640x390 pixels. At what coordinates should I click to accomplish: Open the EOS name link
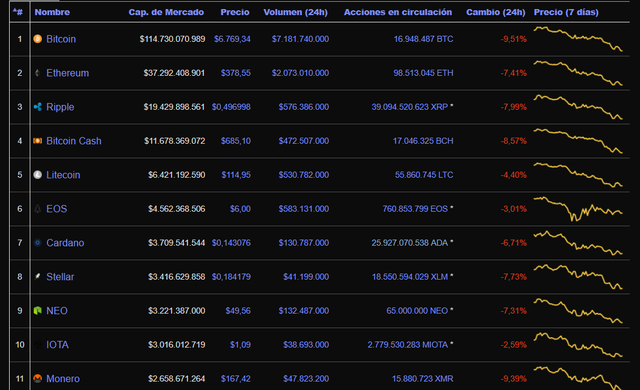[x=57, y=209]
